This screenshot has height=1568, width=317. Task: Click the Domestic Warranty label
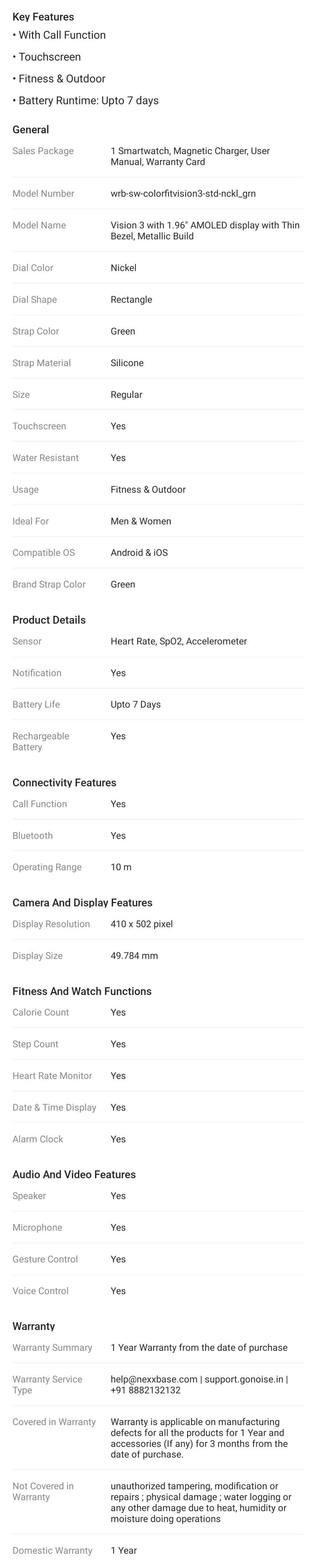point(52,1550)
